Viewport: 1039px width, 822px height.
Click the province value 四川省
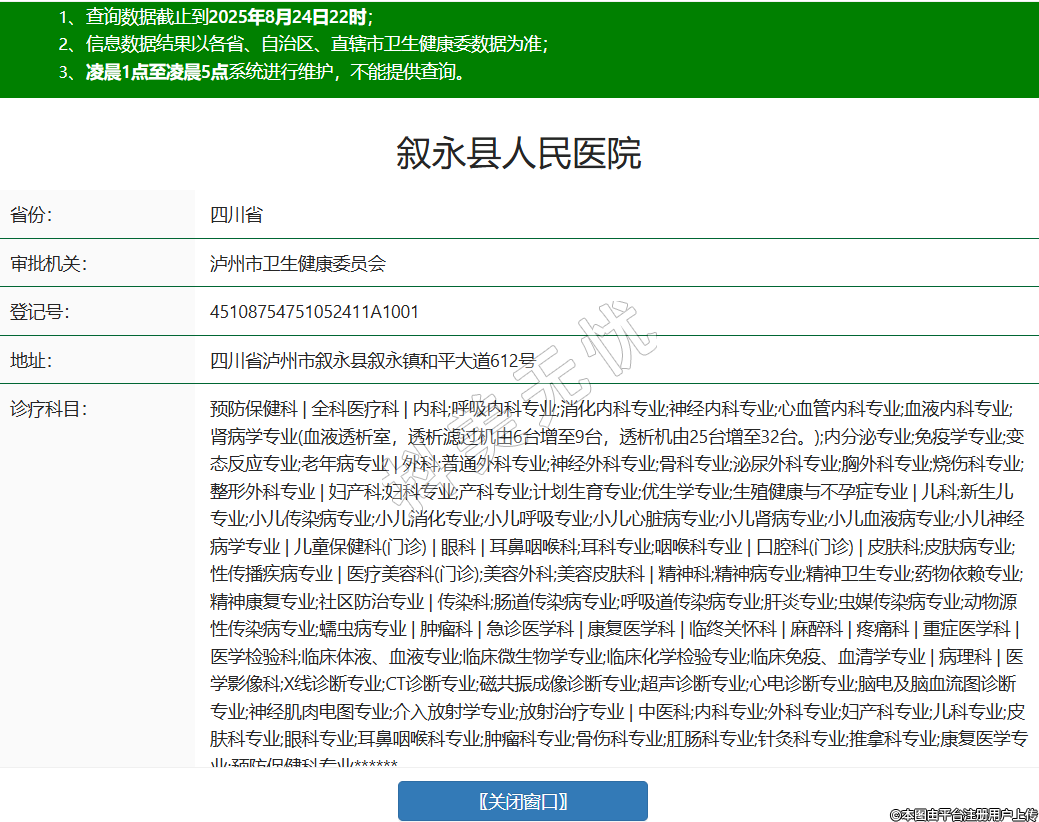[x=236, y=215]
